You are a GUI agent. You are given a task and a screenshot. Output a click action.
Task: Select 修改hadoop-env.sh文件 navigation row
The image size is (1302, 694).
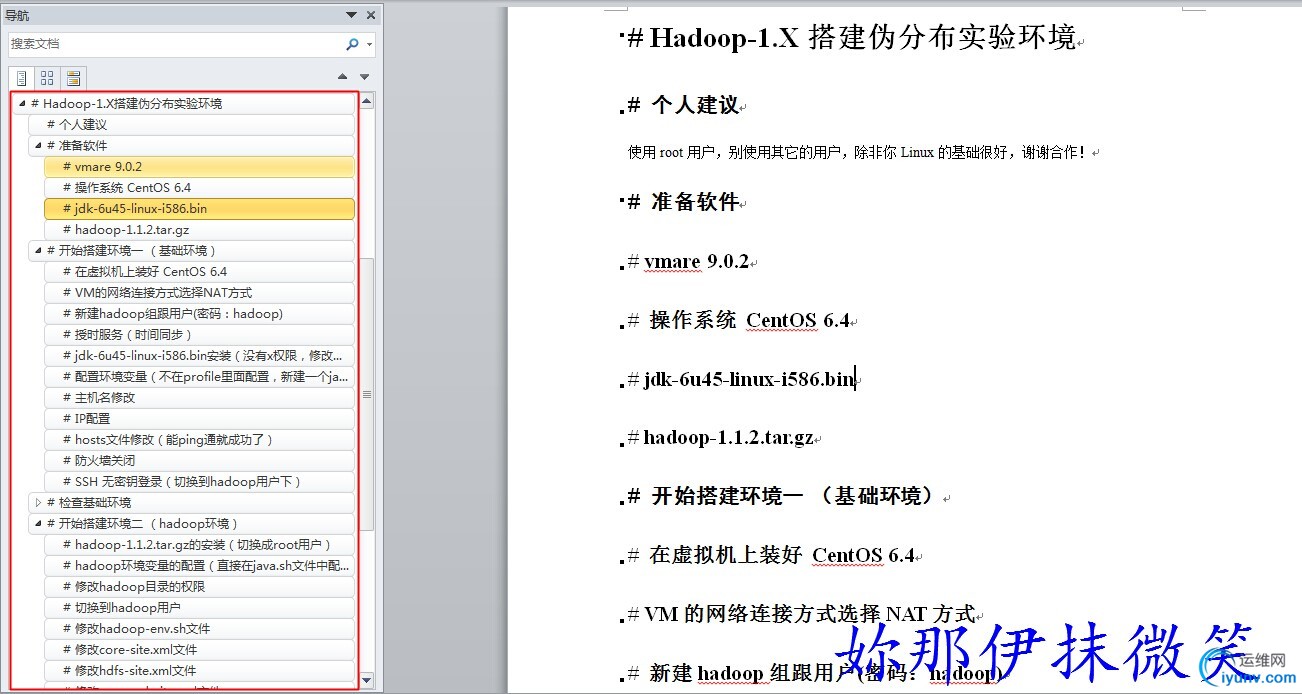(x=199, y=628)
